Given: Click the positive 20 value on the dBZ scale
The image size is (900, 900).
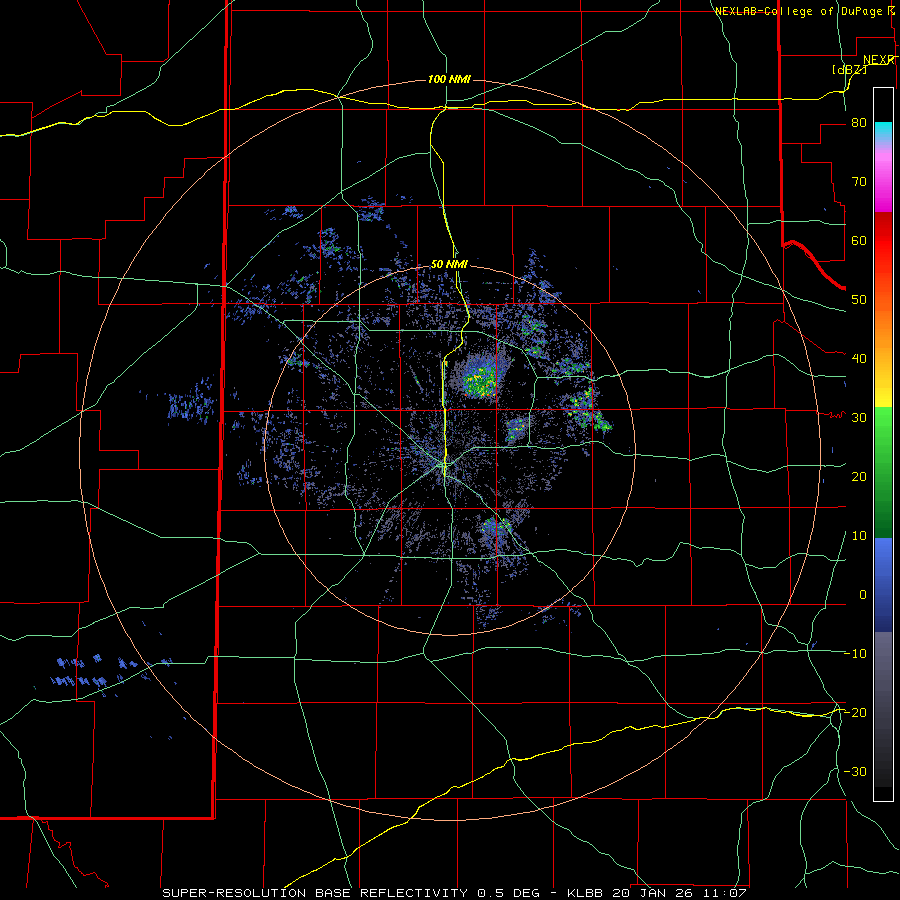Looking at the screenshot, I should tap(859, 477).
